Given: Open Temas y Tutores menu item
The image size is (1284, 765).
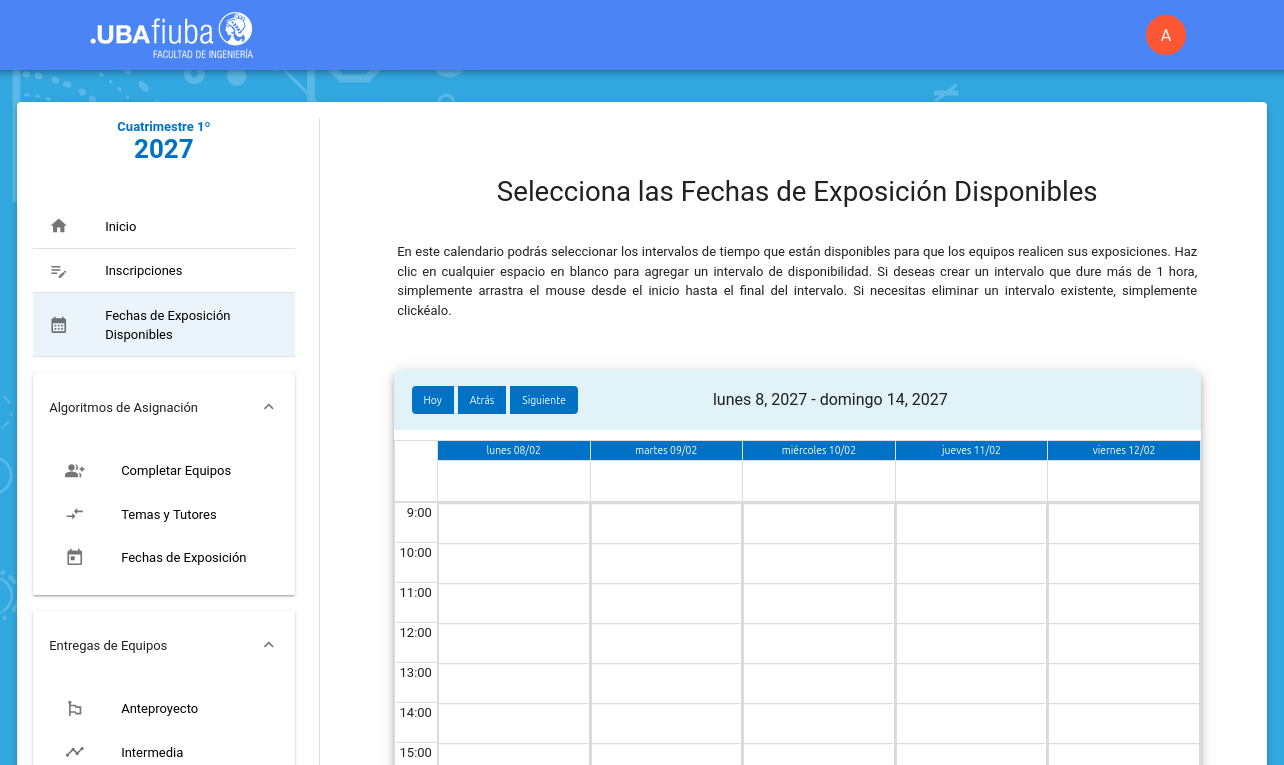Looking at the screenshot, I should (169, 514).
